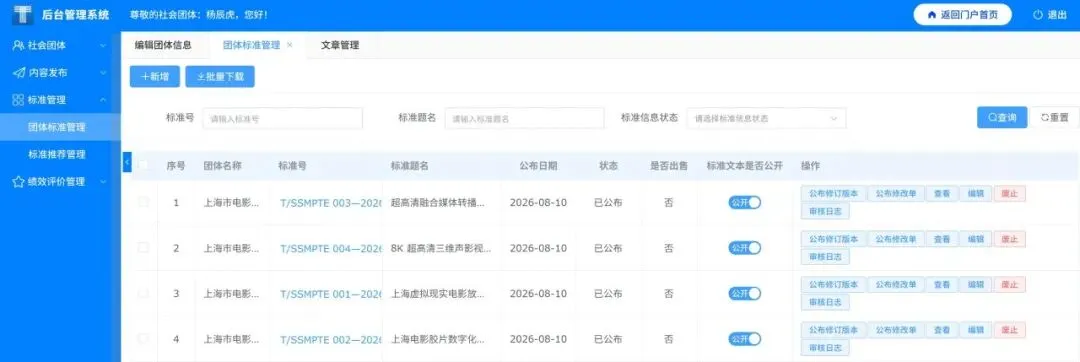Image resolution: width=1080 pixels, height=362 pixels.
Task: Click 上海虚拟现实电影放 title cell
Action: tap(437, 294)
